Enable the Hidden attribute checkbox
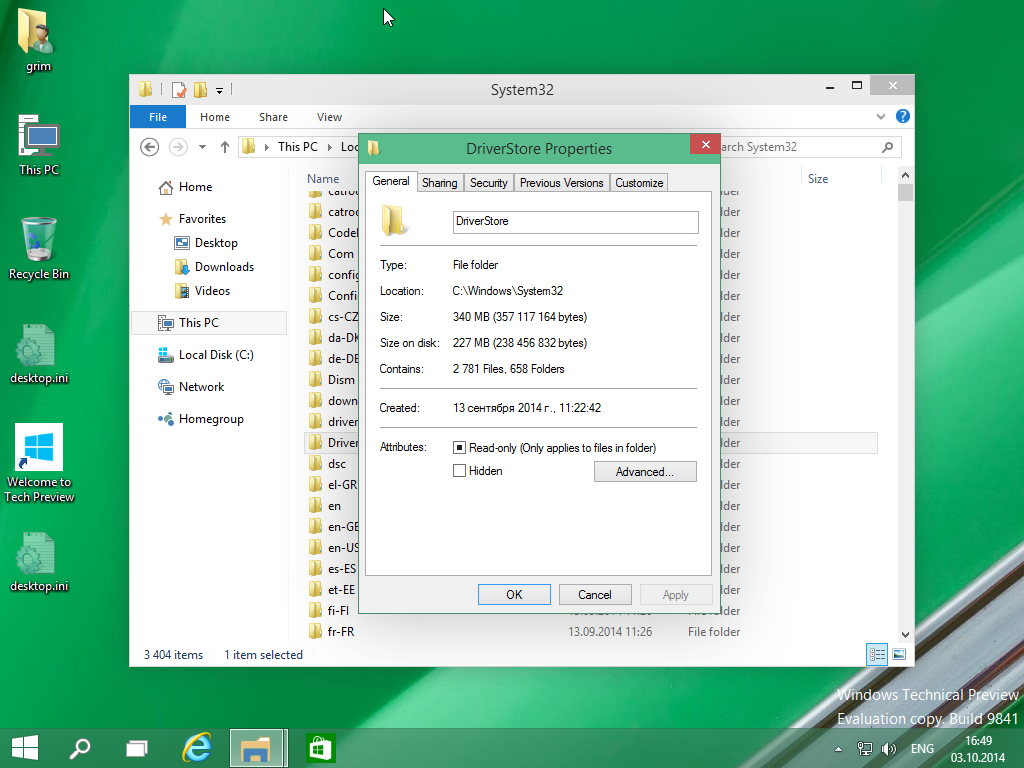1024x768 pixels. [460, 471]
